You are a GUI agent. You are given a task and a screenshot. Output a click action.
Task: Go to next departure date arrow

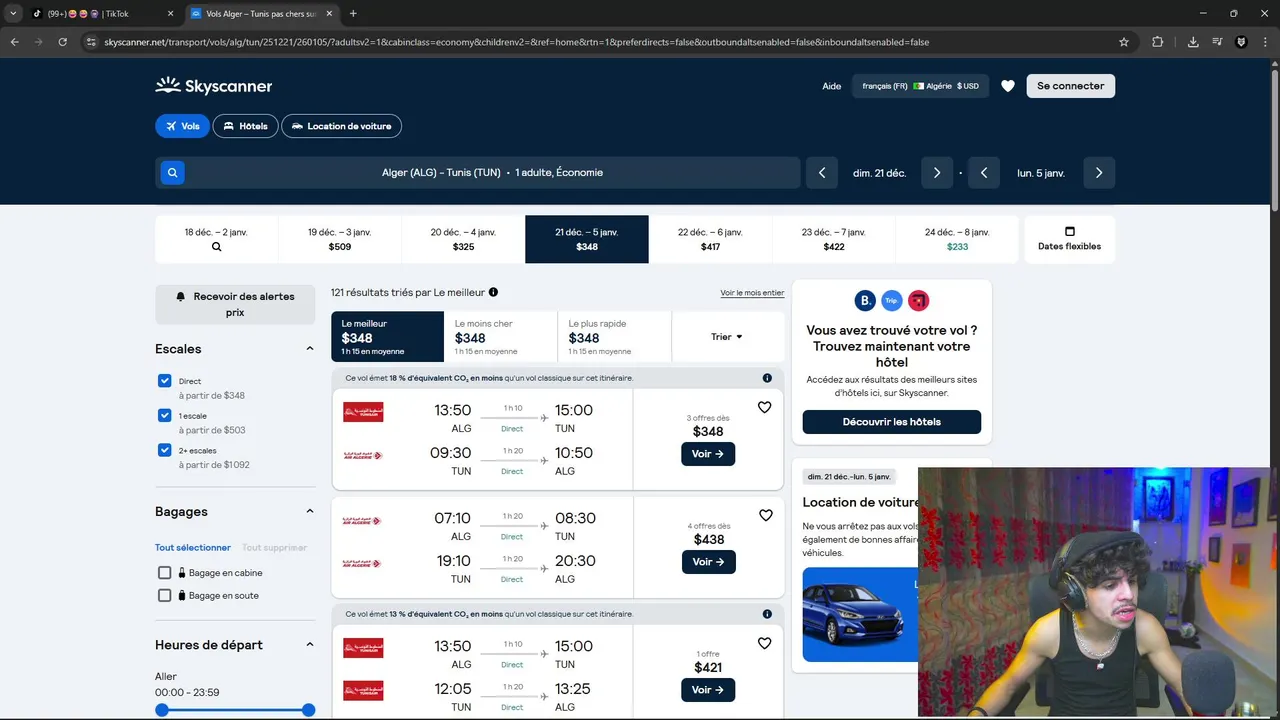pos(937,173)
